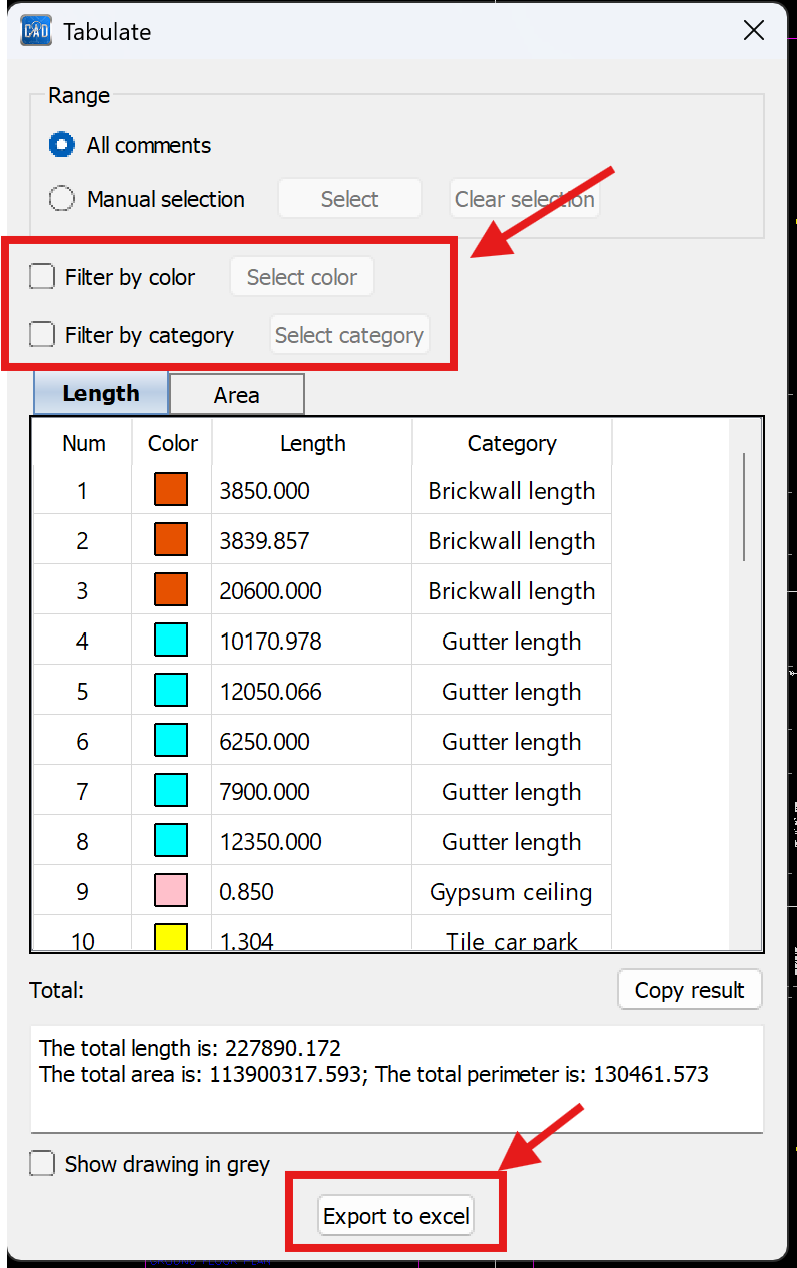This screenshot has width=797, height=1268.
Task: Switch to the Length tab
Action: [101, 394]
